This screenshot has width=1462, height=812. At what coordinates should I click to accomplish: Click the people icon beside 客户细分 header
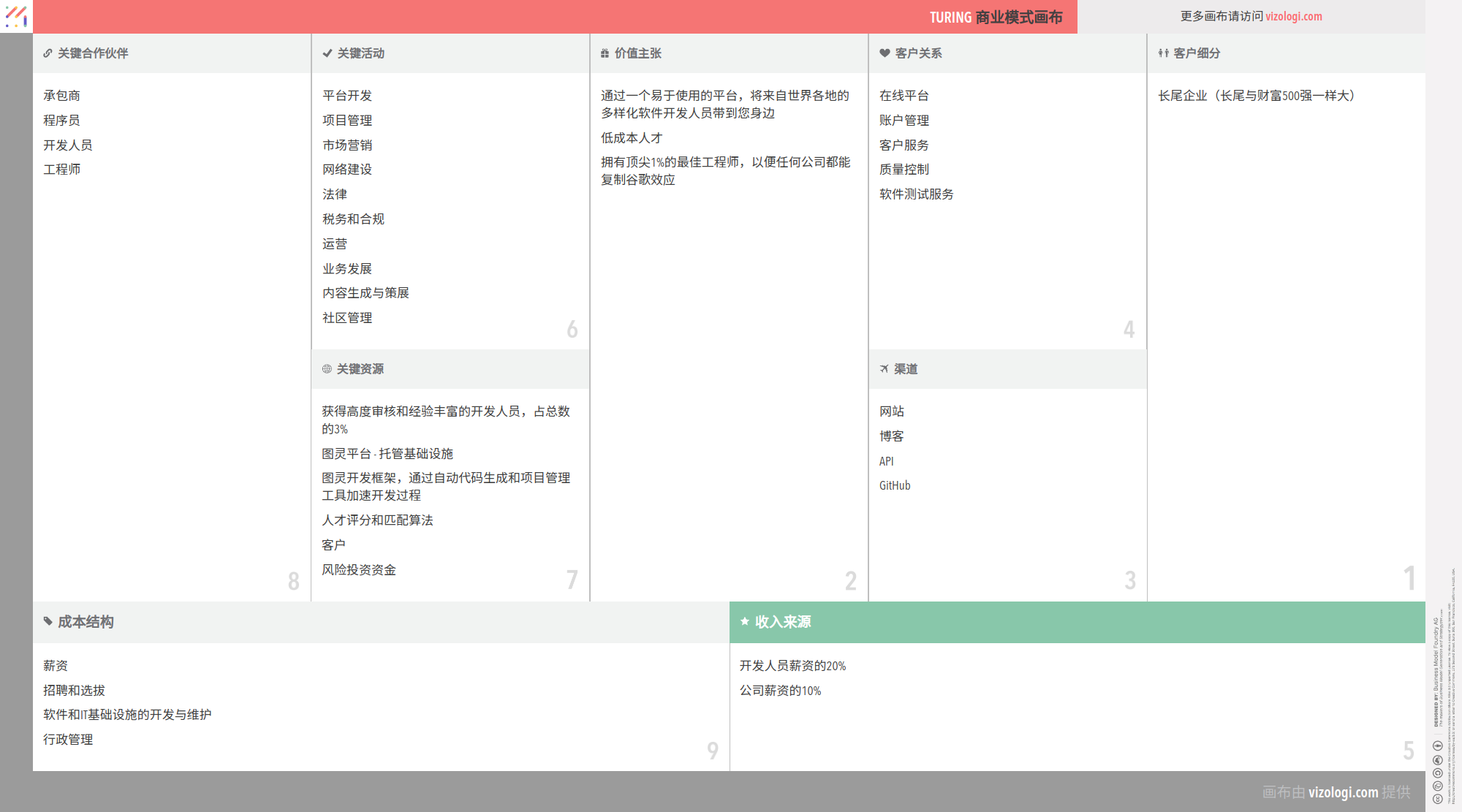coord(1162,53)
